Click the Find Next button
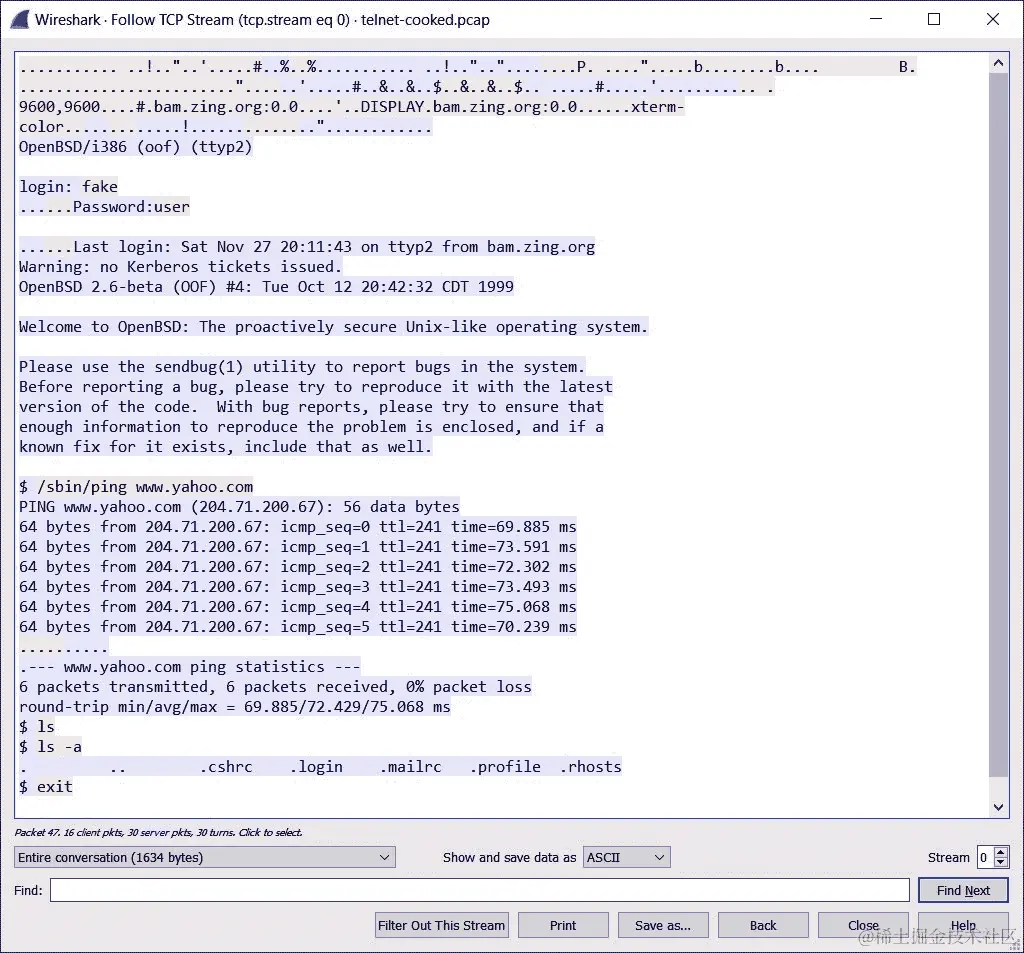 click(x=963, y=890)
